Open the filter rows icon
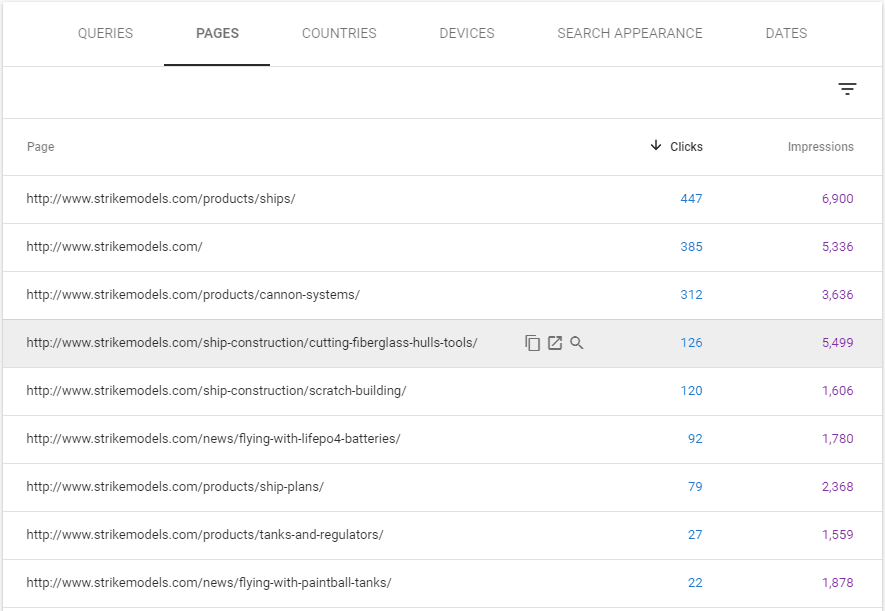The image size is (885, 611). pos(847,89)
